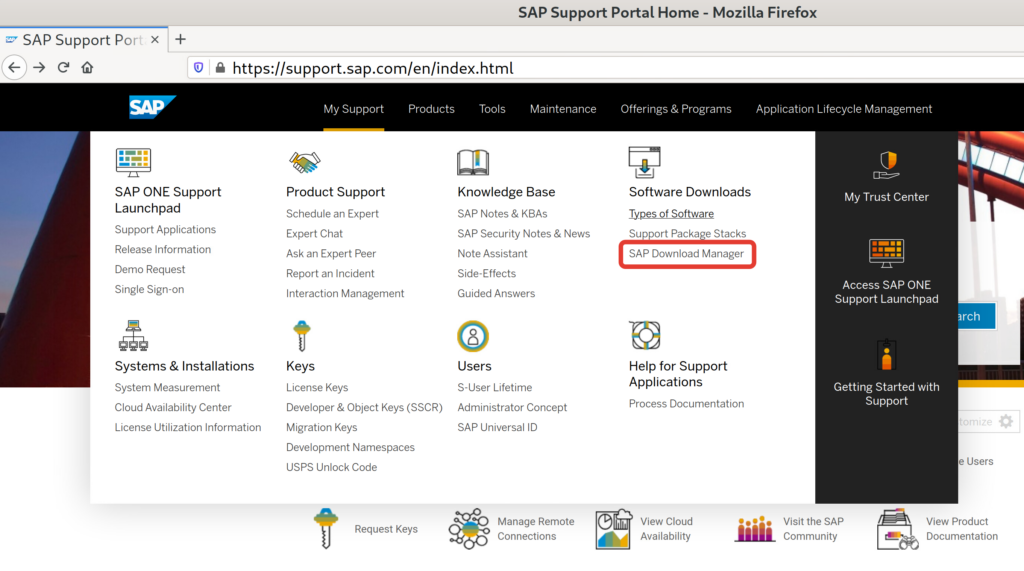1024x571 pixels.
Task: Click the Keys section key icon
Action: point(300,336)
